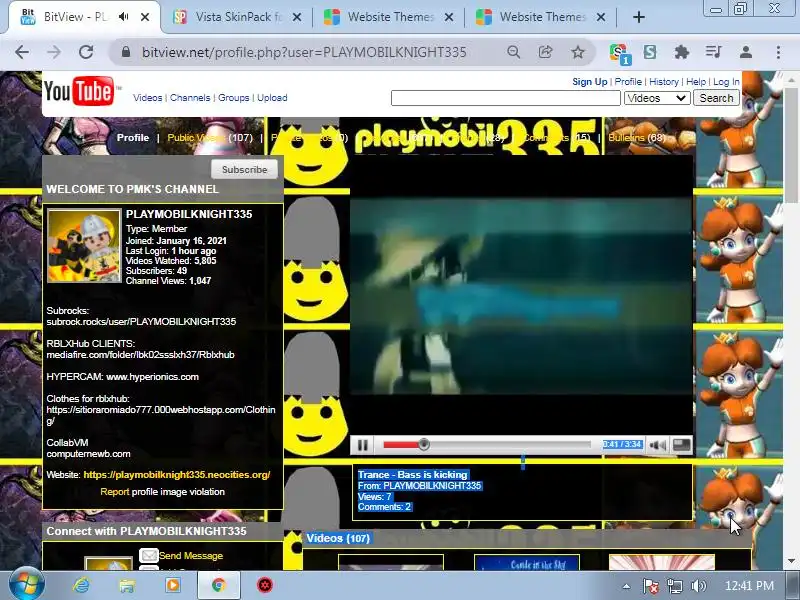Toggle fullscreen on the video player
Viewport: 800px width, 600px height.
click(x=682, y=445)
